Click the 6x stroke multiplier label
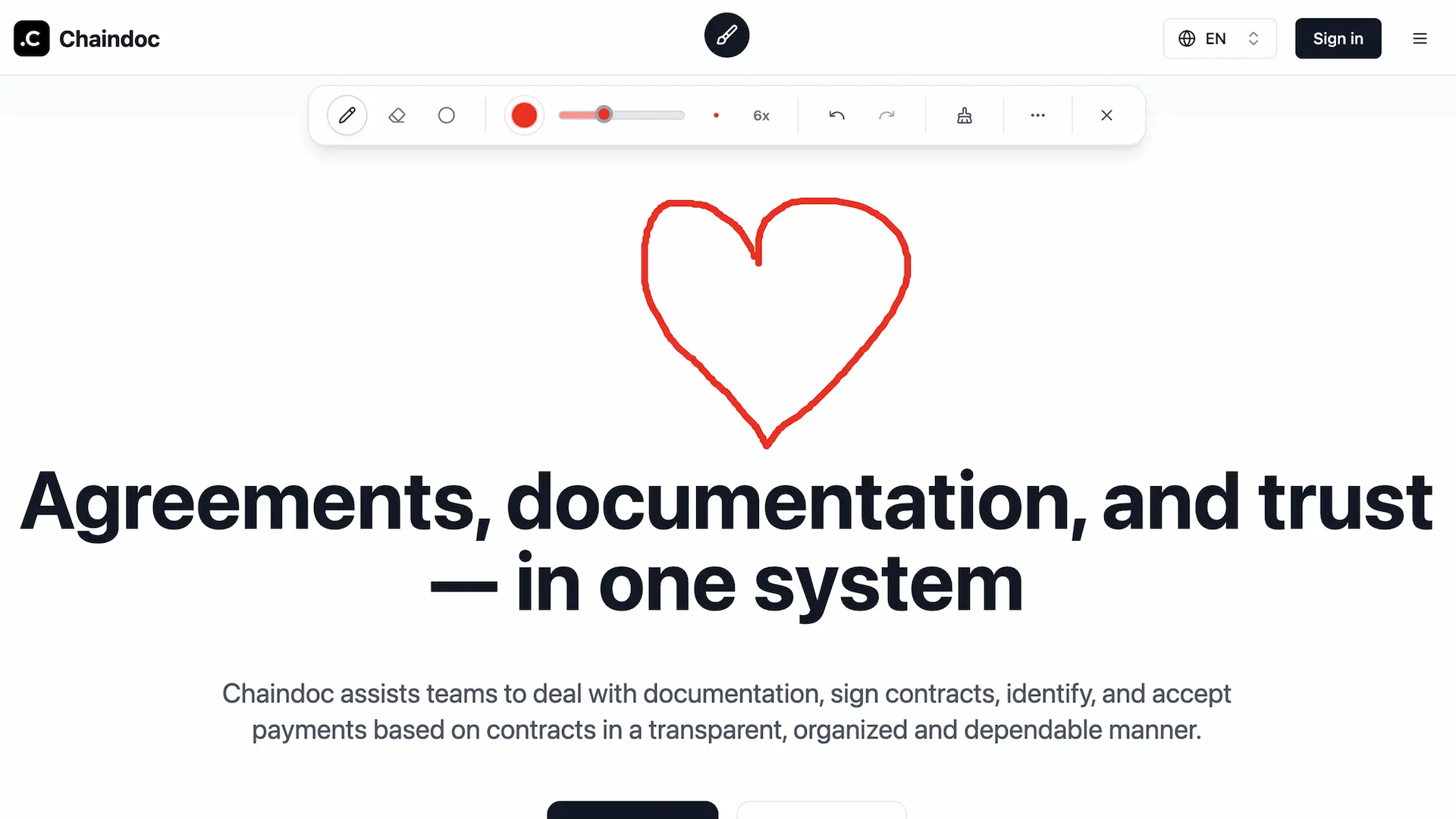This screenshot has height=819, width=1456. (761, 115)
